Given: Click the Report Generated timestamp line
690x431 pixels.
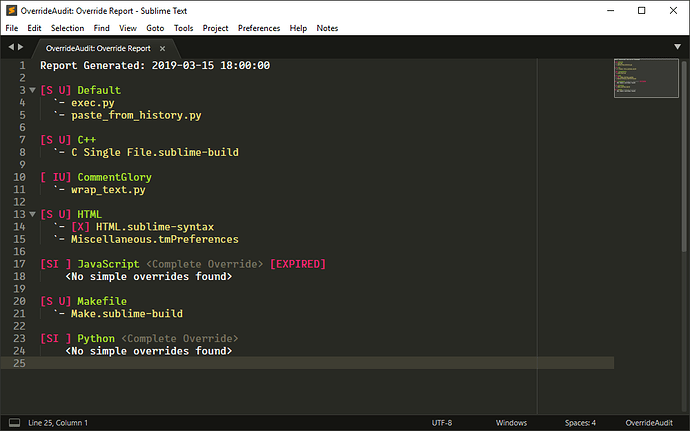Looking at the screenshot, I should 155,66.
